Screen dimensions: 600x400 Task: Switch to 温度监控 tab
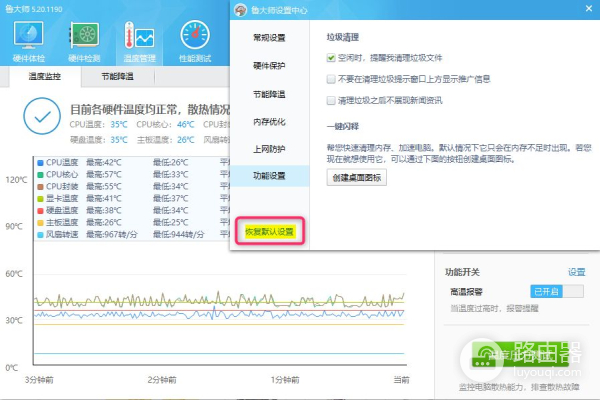pyautogui.click(x=45, y=77)
